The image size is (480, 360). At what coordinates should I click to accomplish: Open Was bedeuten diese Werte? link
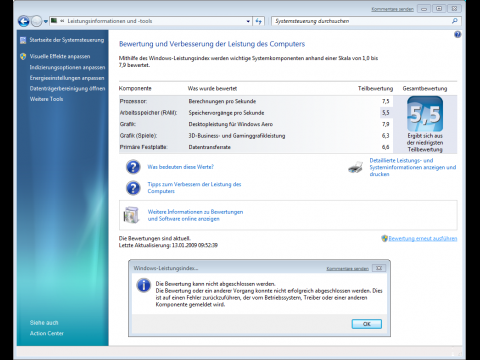pos(181,167)
